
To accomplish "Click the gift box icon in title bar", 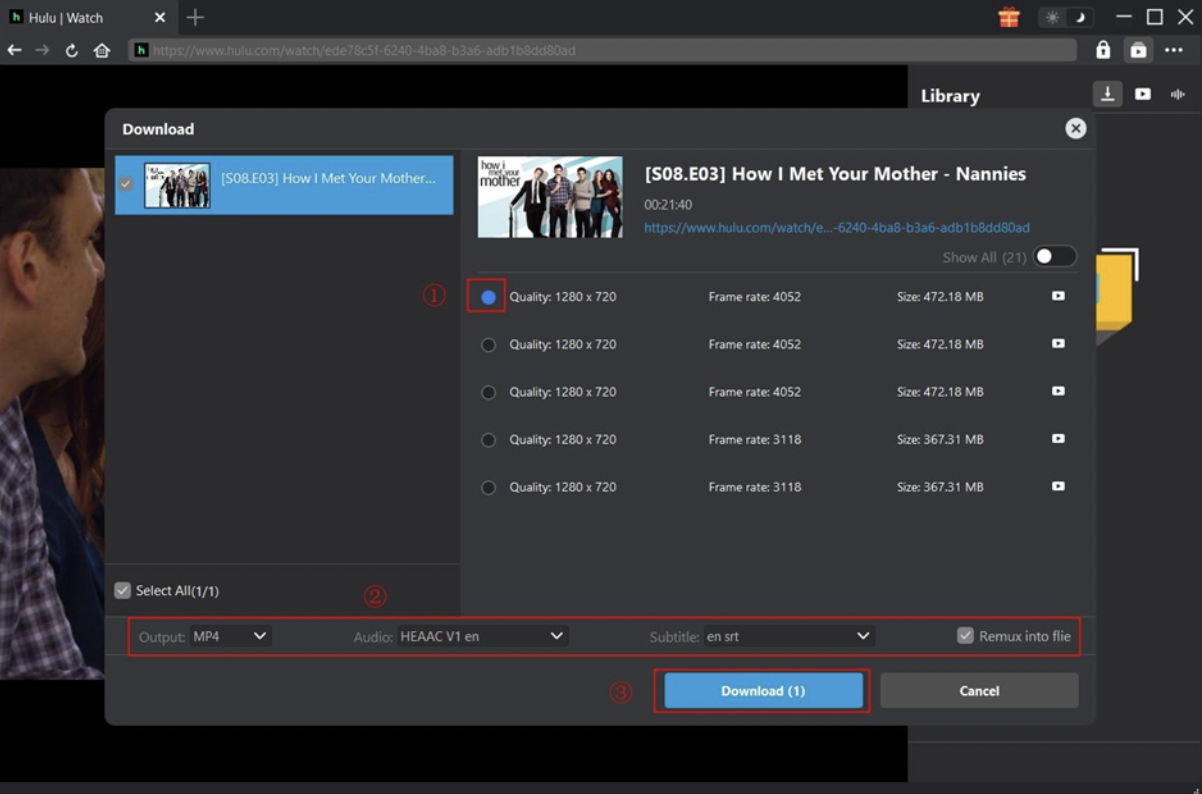I will click(1009, 17).
